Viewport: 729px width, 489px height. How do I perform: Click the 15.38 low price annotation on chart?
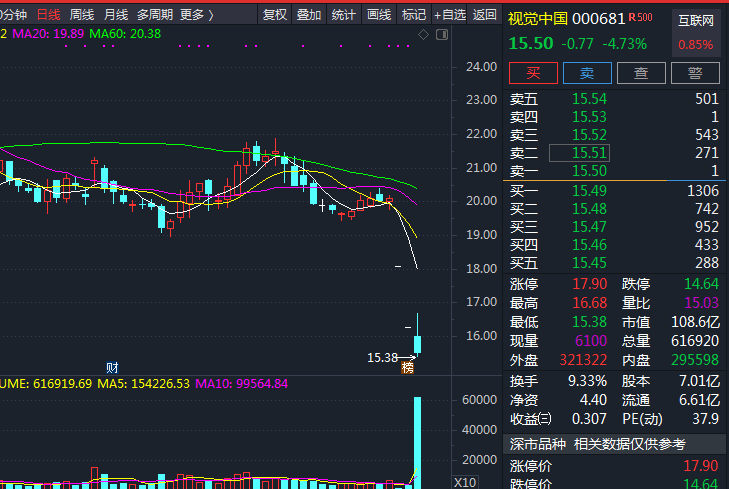coord(382,357)
